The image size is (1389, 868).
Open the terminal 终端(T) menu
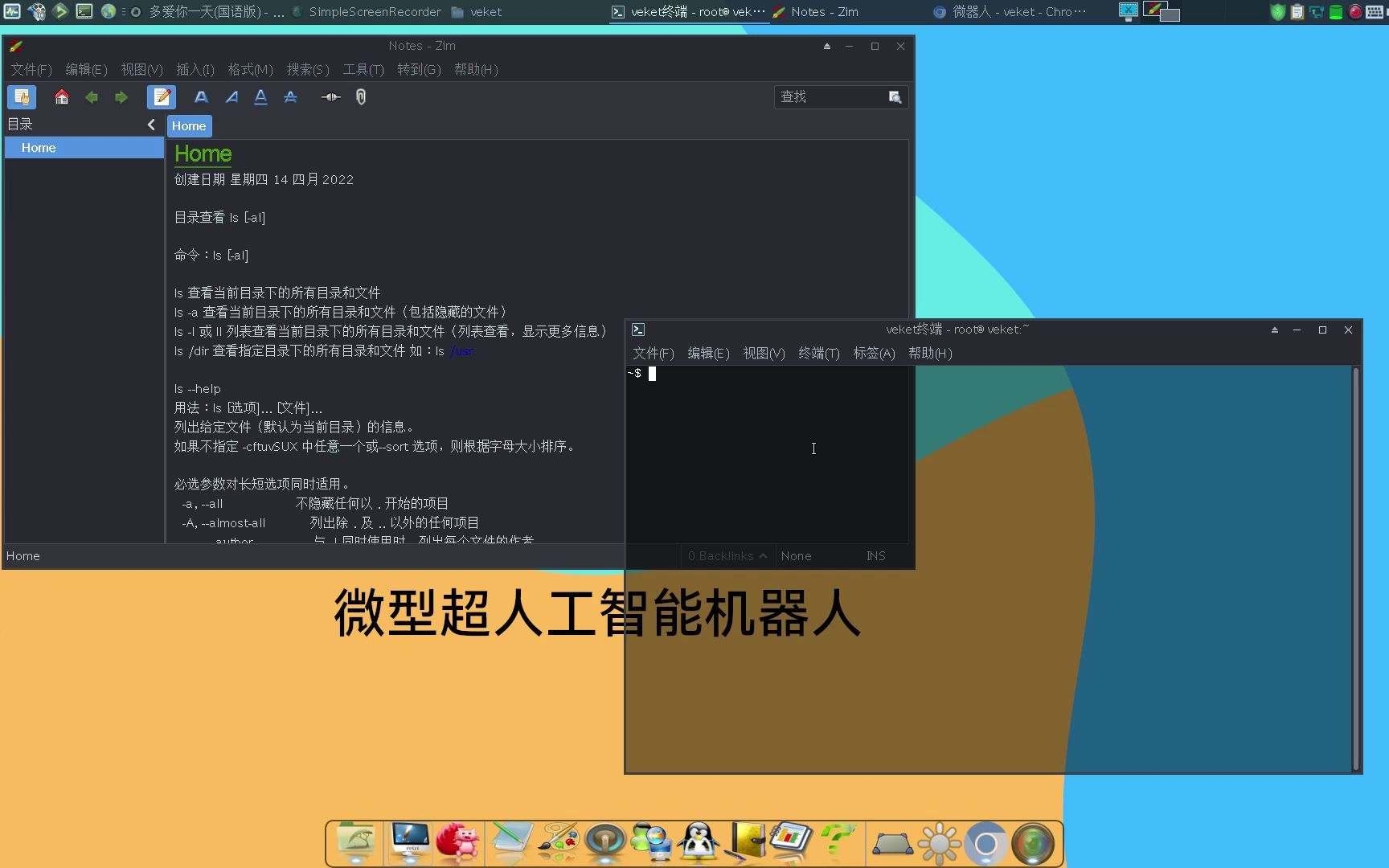818,354
